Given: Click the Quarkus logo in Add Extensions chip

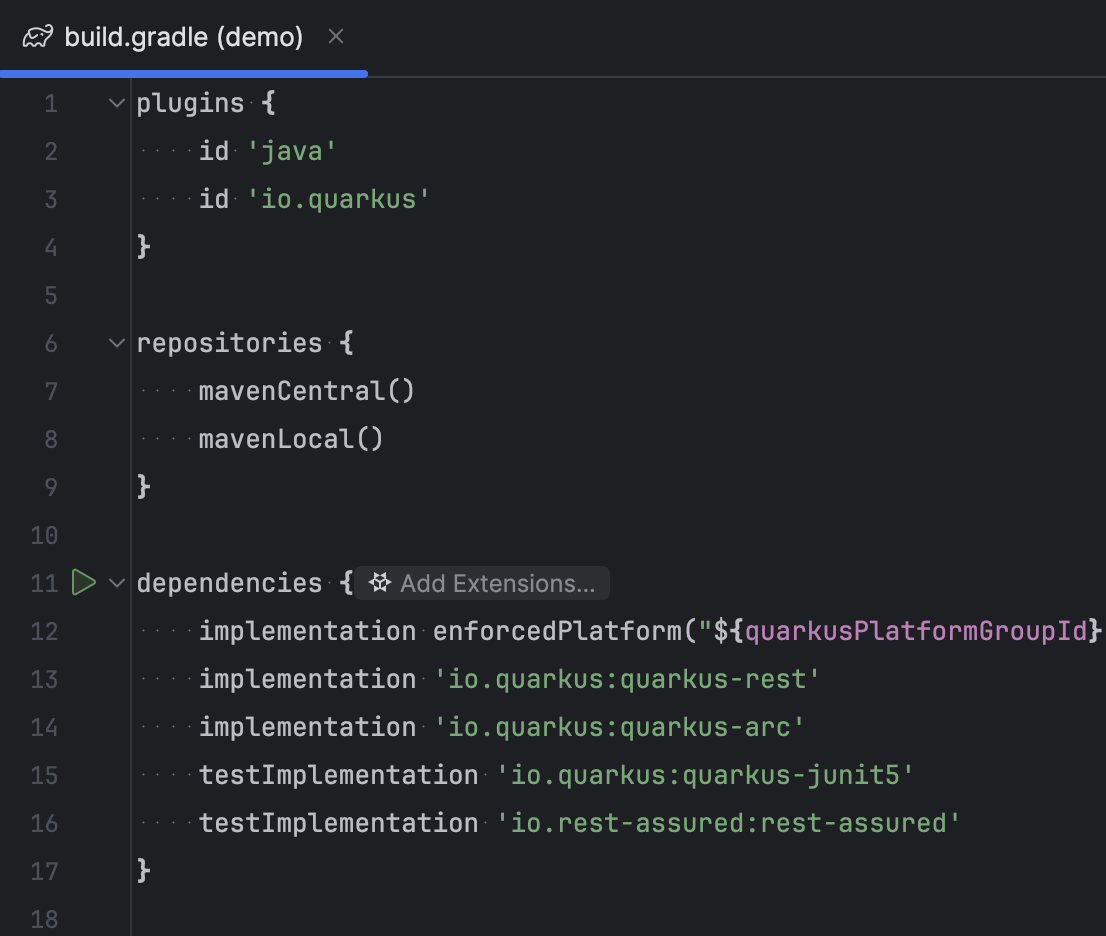Looking at the screenshot, I should point(380,582).
